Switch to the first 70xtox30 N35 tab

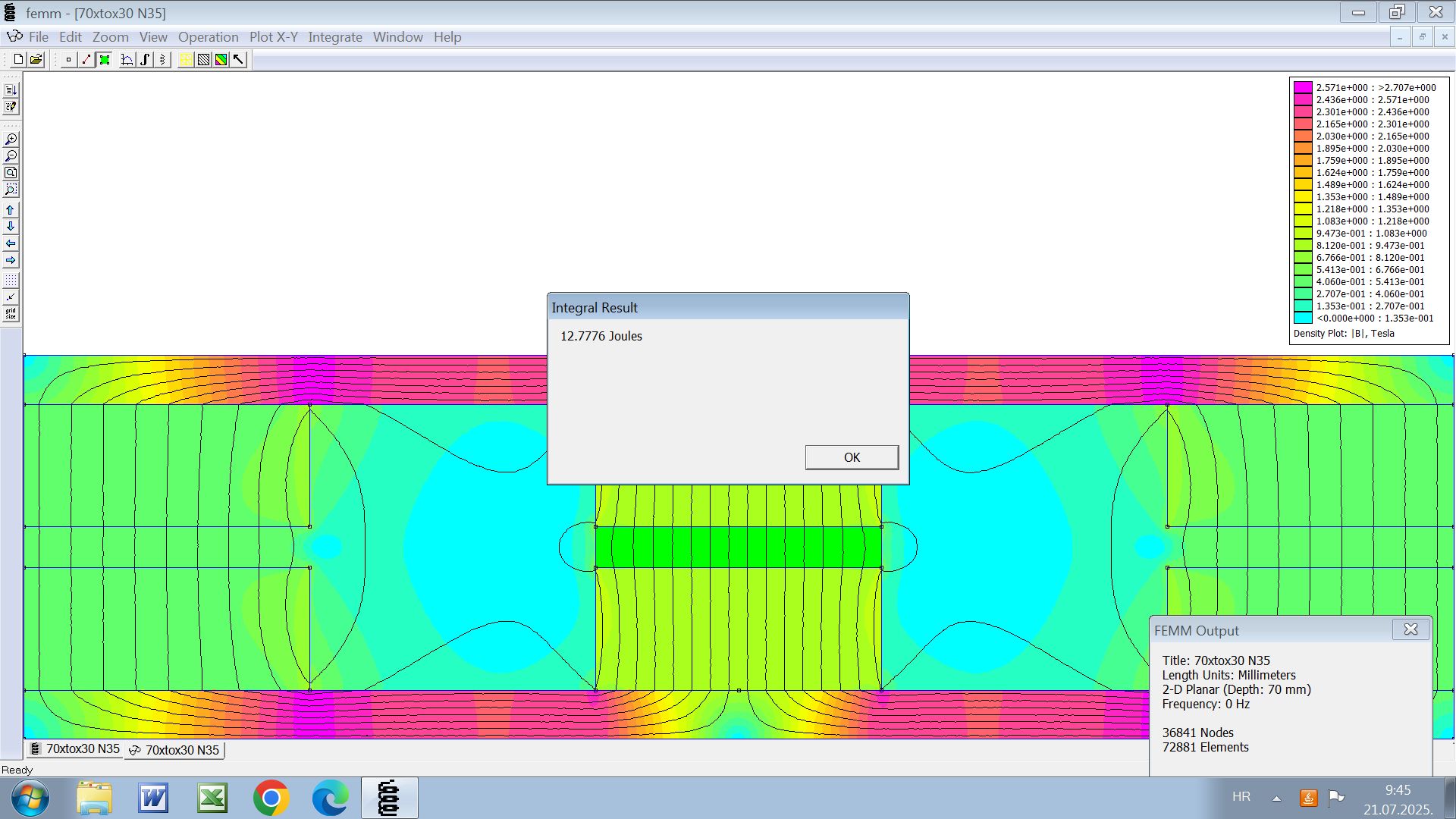[75, 749]
